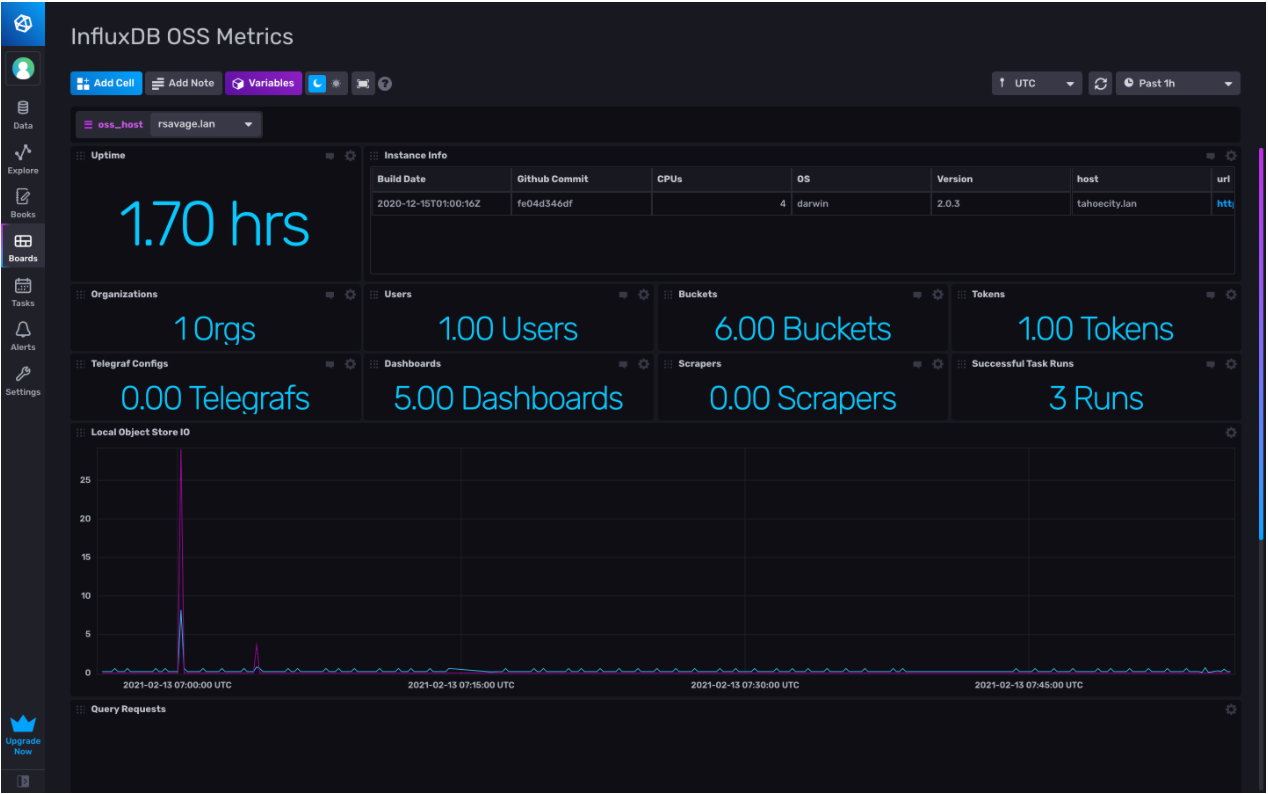This screenshot has width=1268, height=794.
Task: Open the help question mark icon
Action: [385, 83]
